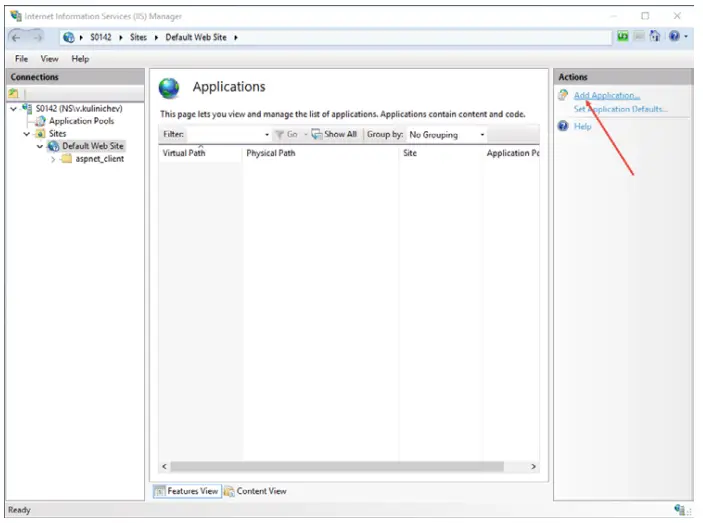The height and width of the screenshot is (523, 703).
Task: Select Application Pools in Connections tree
Action: [x=81, y=121]
